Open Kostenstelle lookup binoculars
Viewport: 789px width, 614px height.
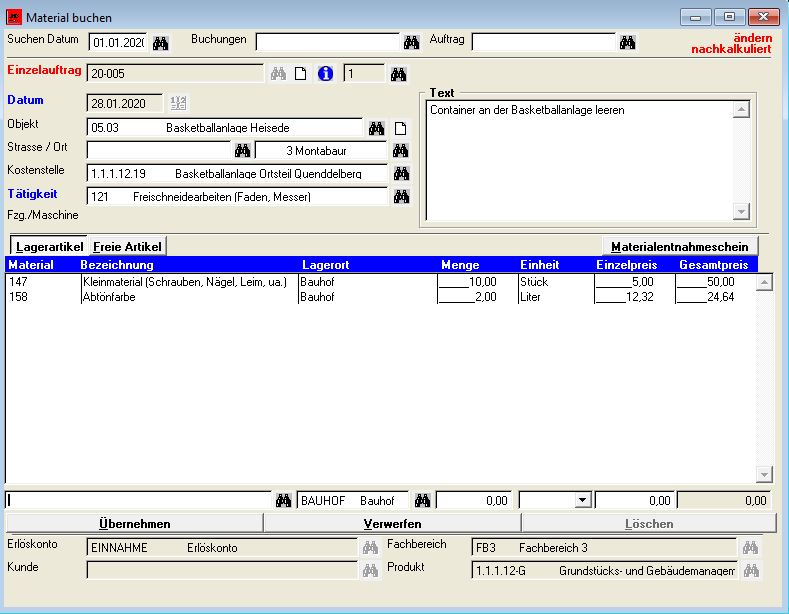tap(401, 173)
